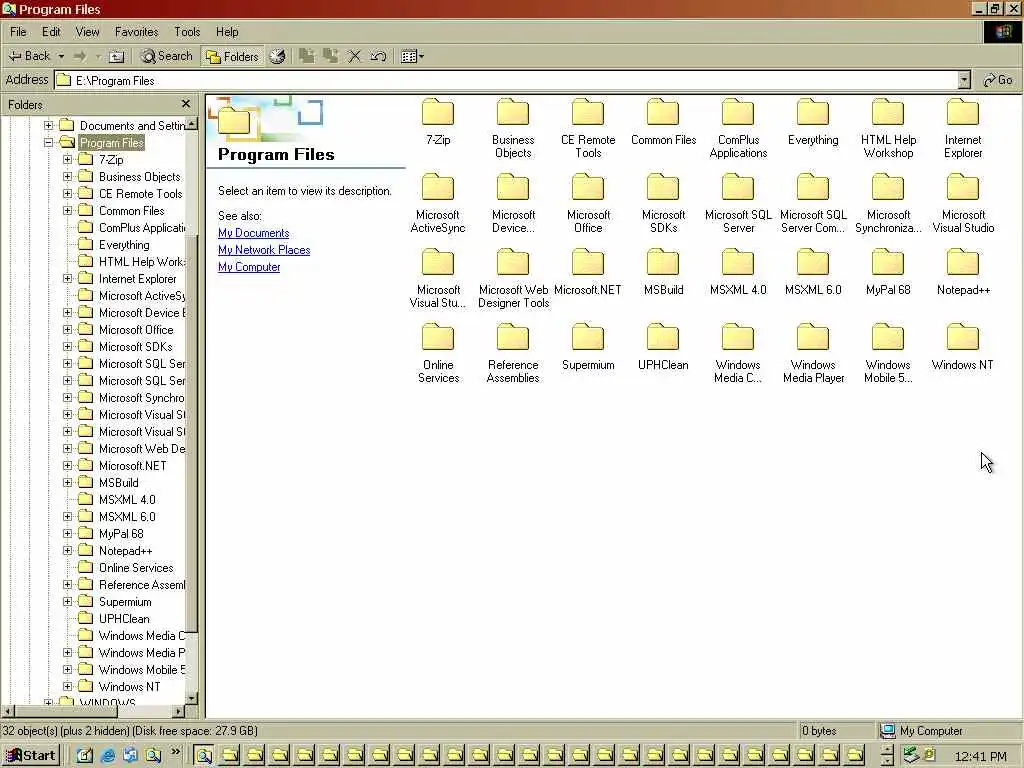Select the Reference Assemblies folder in the file pane
The width and height of the screenshot is (1024, 768).
[x=513, y=353]
